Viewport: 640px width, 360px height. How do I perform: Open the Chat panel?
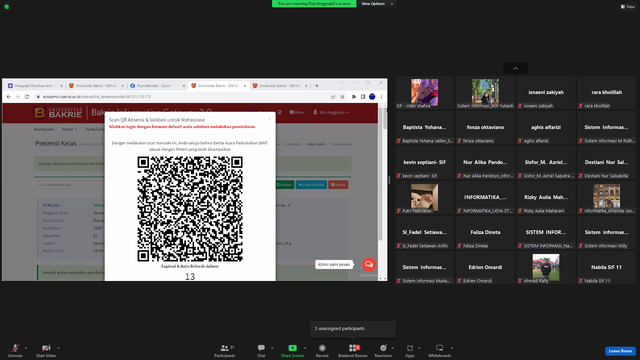tap(261, 350)
